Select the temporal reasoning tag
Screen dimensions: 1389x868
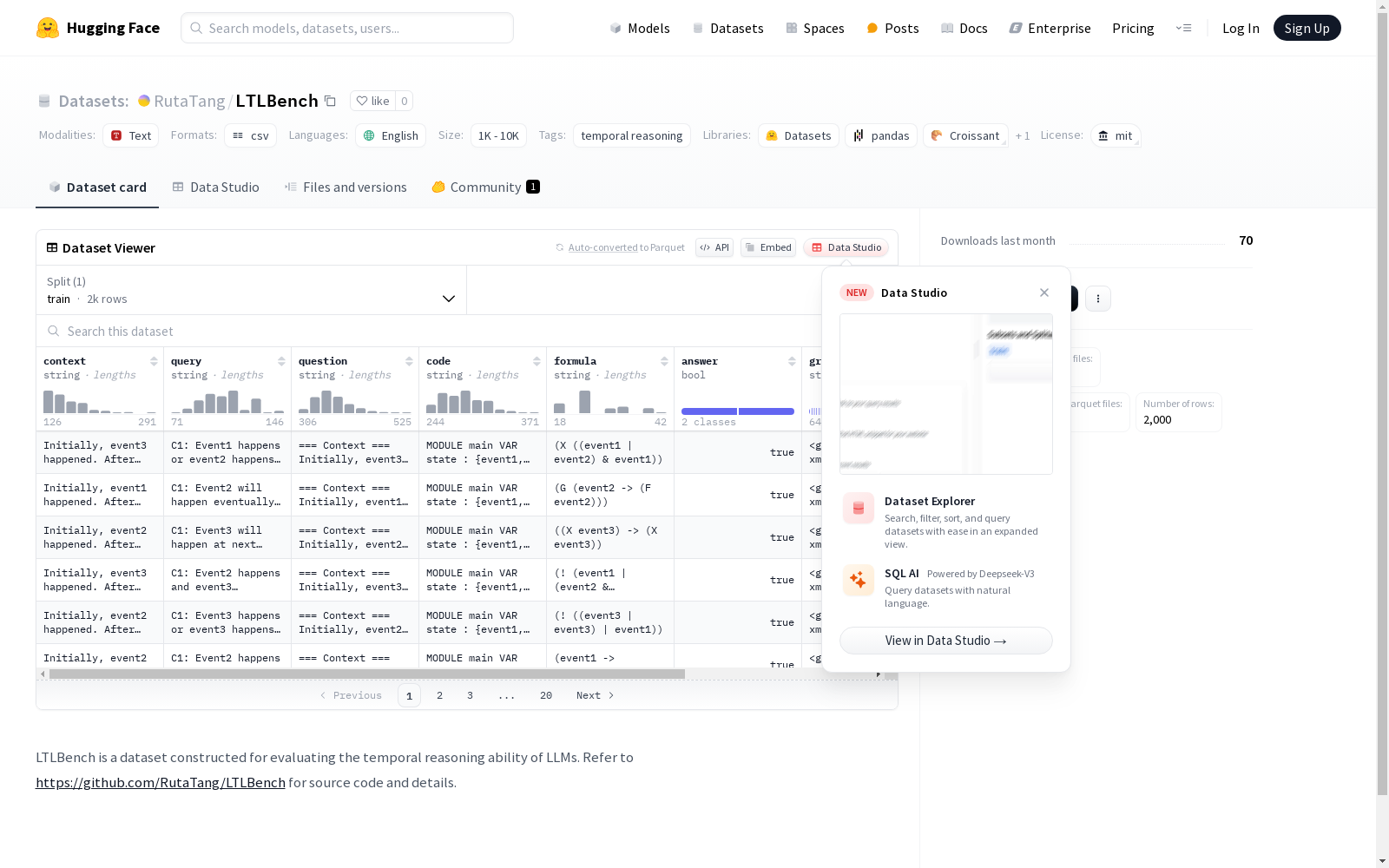632,135
